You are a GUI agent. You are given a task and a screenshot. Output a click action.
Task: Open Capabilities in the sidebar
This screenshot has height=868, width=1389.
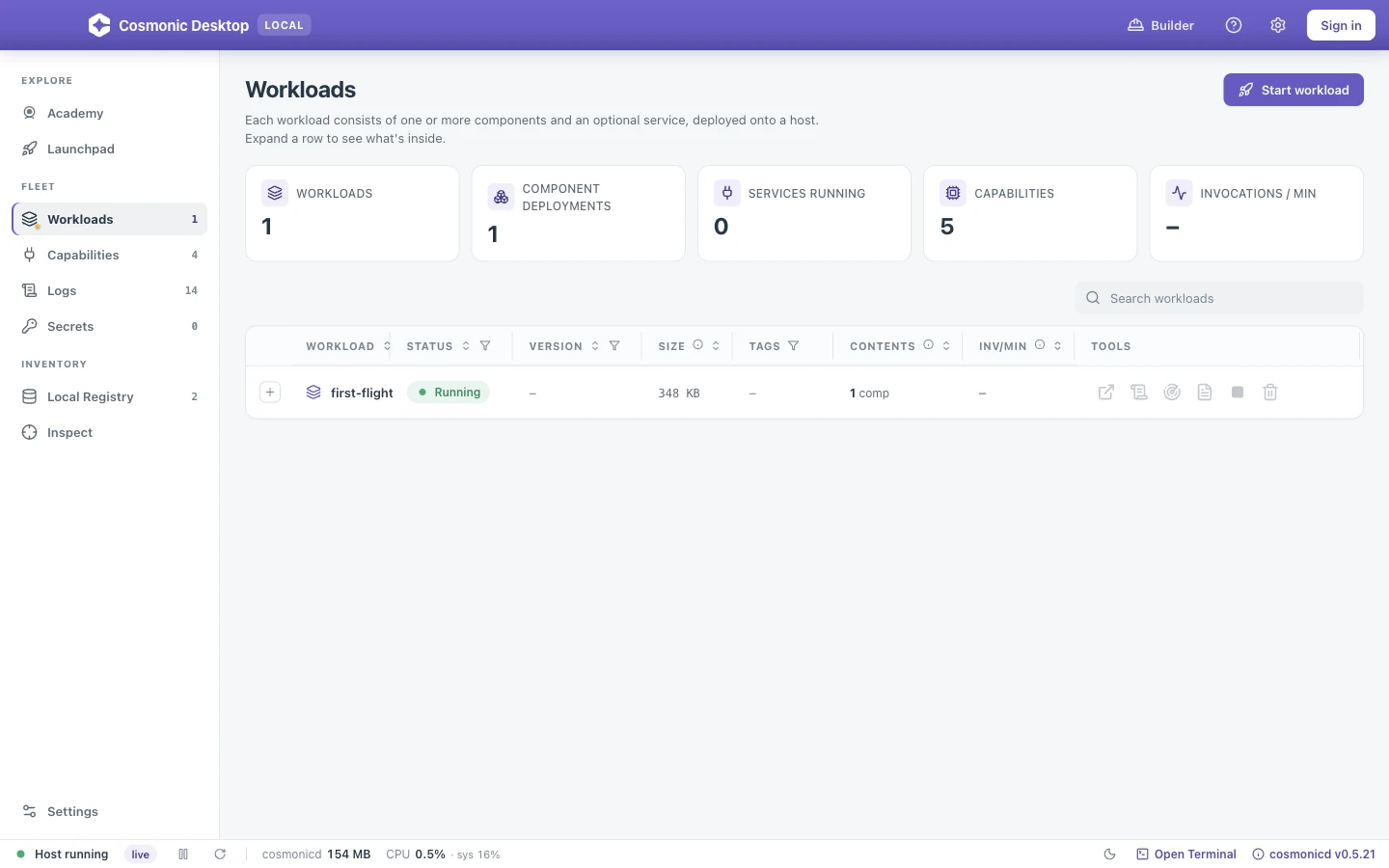109,255
